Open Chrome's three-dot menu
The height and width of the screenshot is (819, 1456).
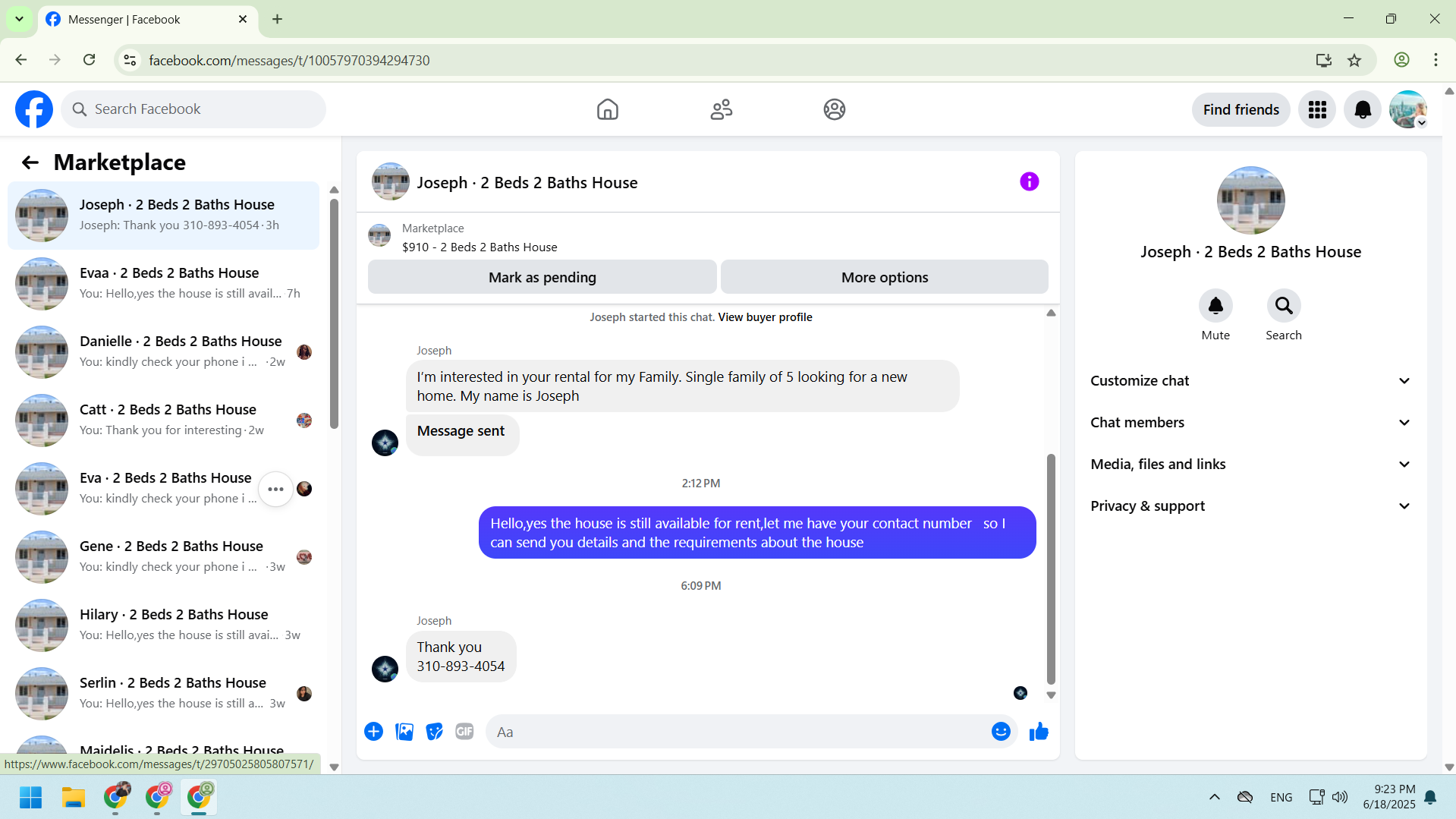click(1436, 60)
